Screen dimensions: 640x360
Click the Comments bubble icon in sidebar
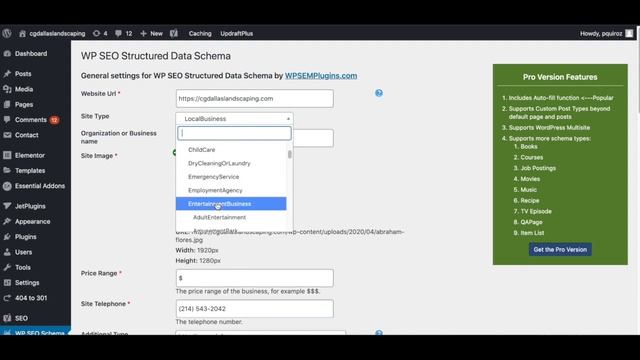pyautogui.click(x=7, y=120)
